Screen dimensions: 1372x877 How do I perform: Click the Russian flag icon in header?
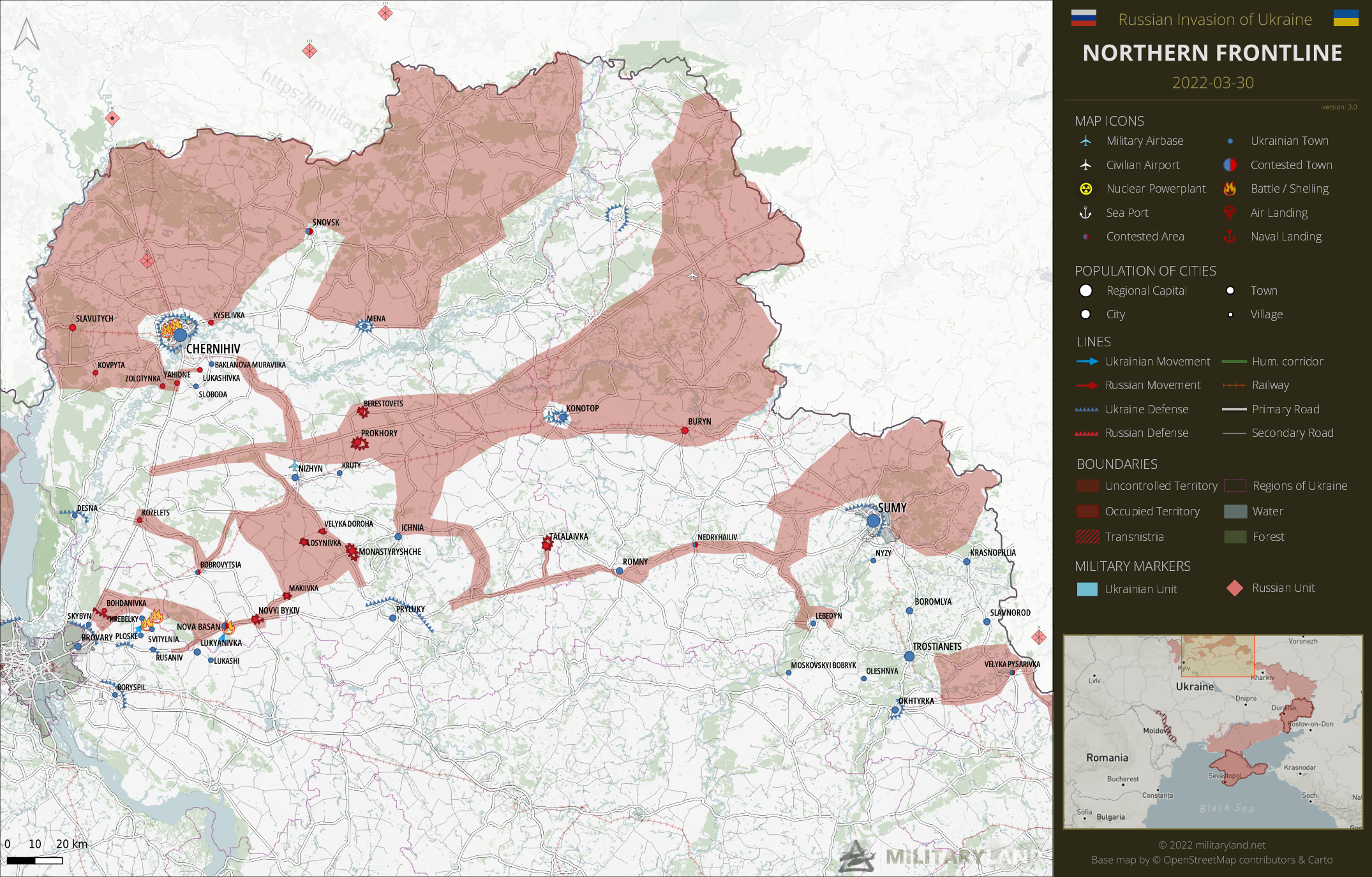[x=1084, y=18]
